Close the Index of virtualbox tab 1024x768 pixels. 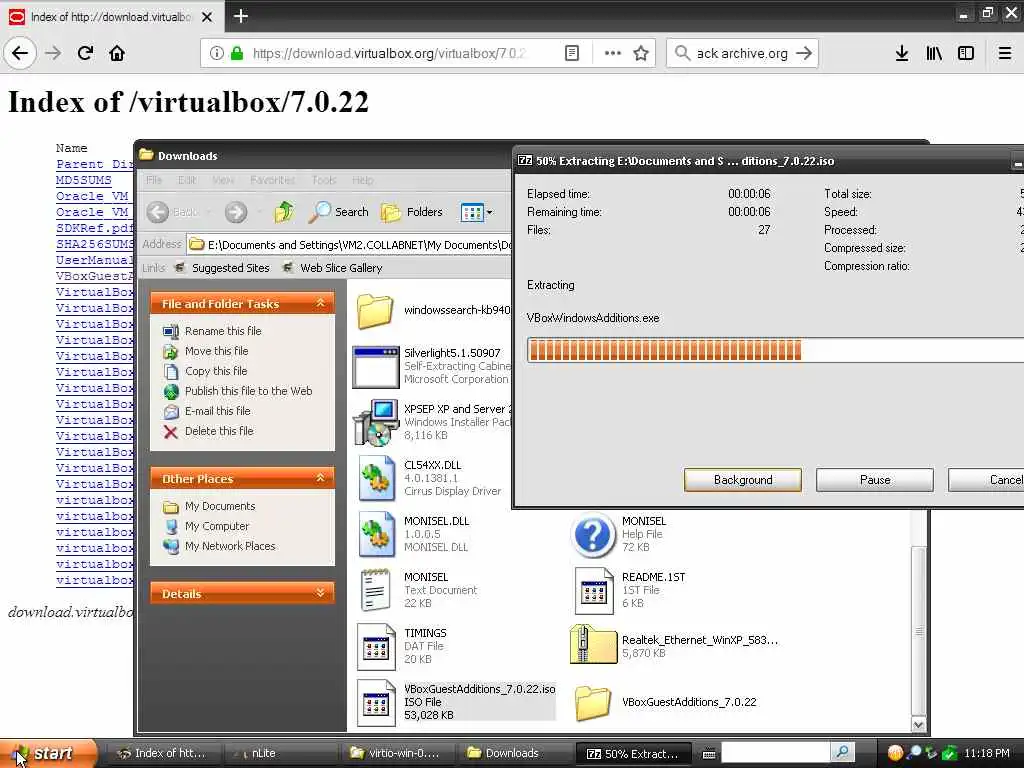point(207,17)
